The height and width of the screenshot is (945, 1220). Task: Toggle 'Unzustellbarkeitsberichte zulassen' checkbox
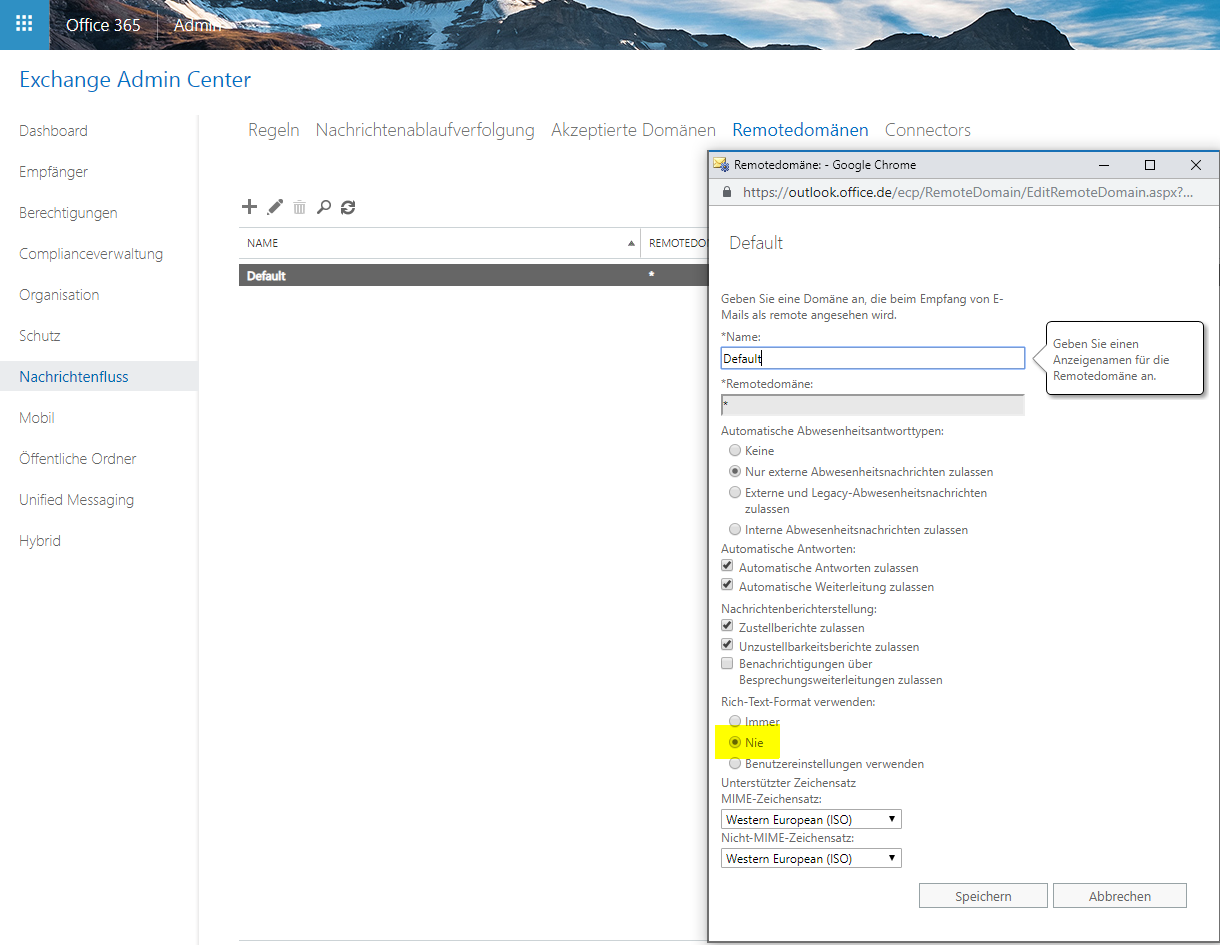[727, 646]
